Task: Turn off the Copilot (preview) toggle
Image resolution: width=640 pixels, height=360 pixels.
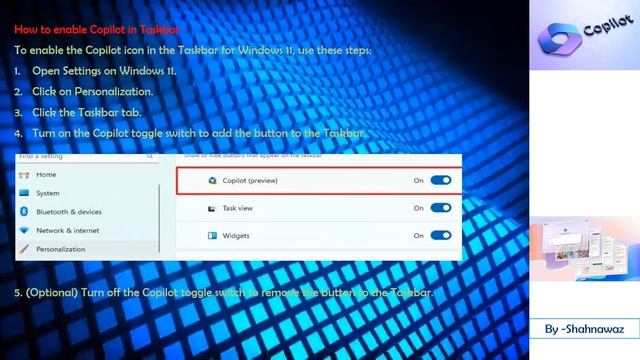Action: click(441, 180)
